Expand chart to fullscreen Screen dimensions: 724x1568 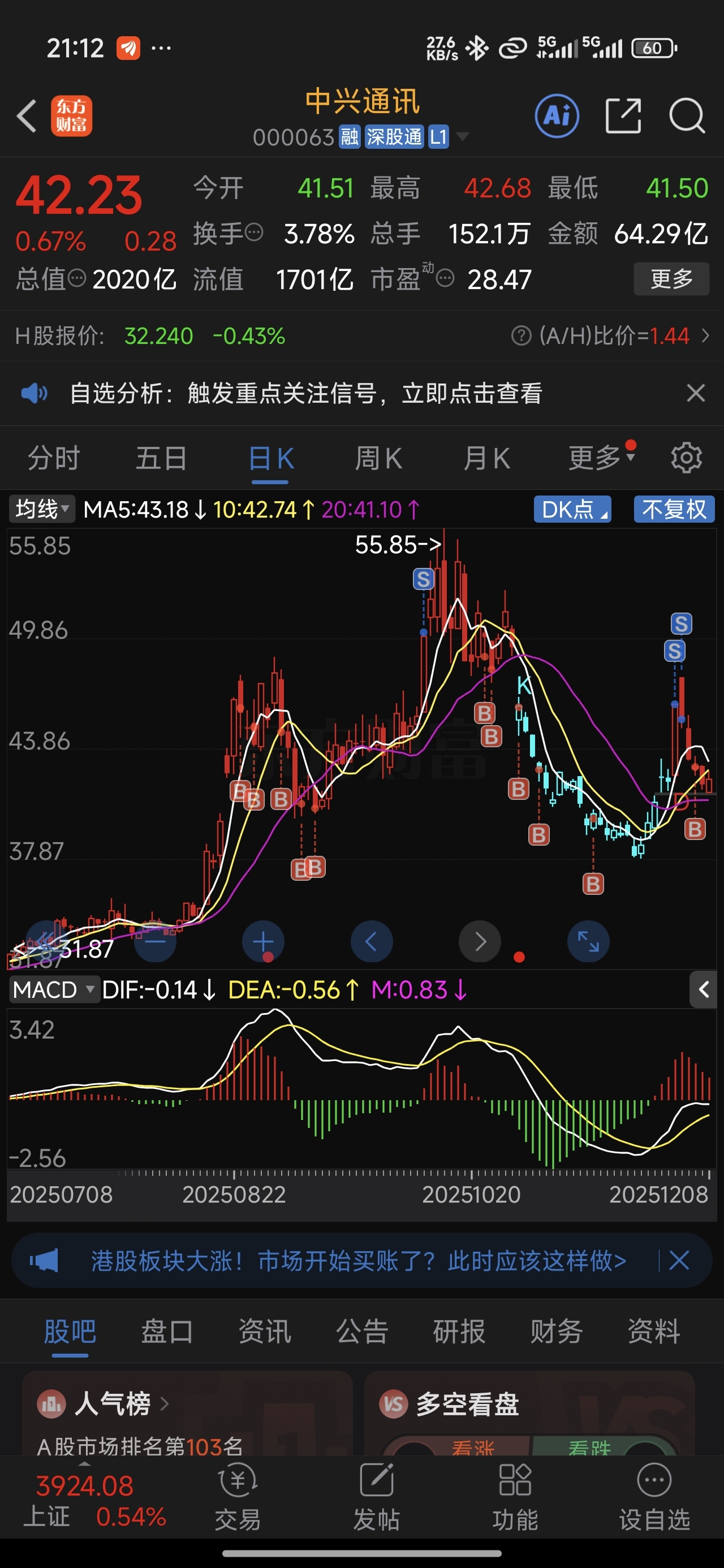(x=588, y=942)
